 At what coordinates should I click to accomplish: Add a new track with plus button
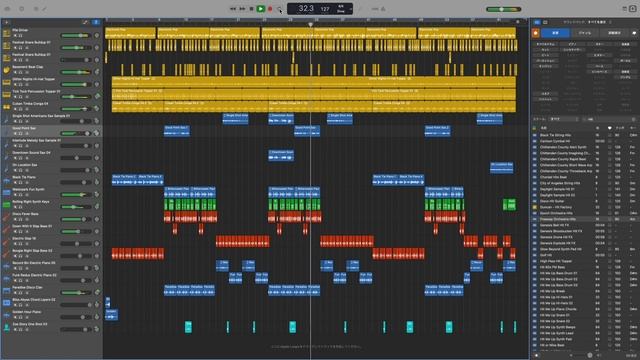[x=7, y=22]
